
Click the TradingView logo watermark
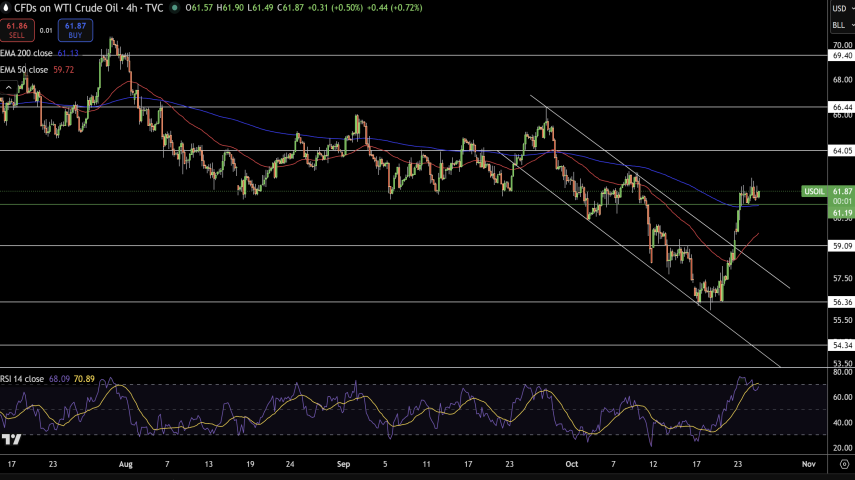pyautogui.click(x=12, y=439)
